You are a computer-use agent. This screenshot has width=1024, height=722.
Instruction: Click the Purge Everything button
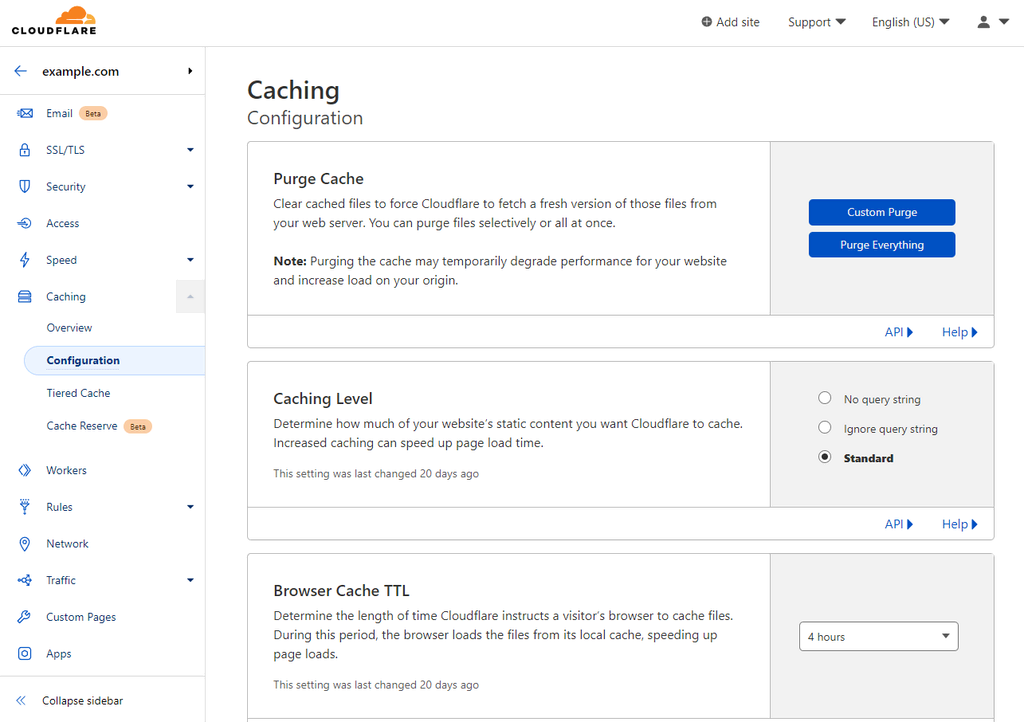tap(881, 245)
